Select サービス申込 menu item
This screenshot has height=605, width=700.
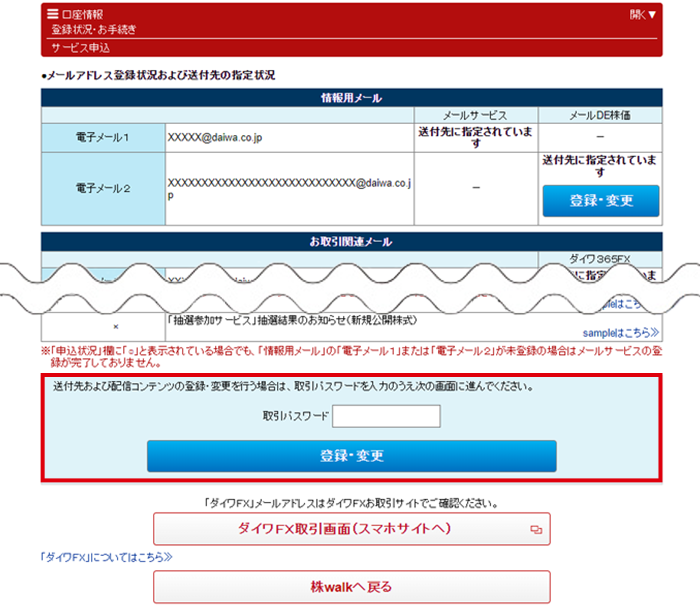pos(80,47)
